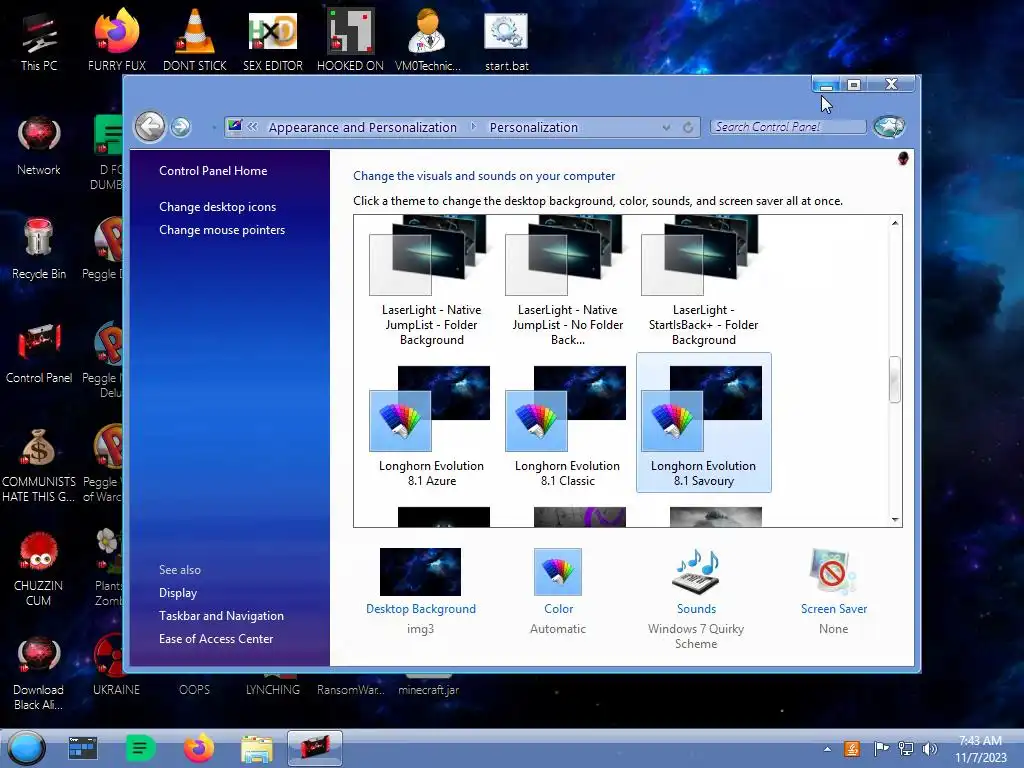Open Display under See also

pos(178,593)
